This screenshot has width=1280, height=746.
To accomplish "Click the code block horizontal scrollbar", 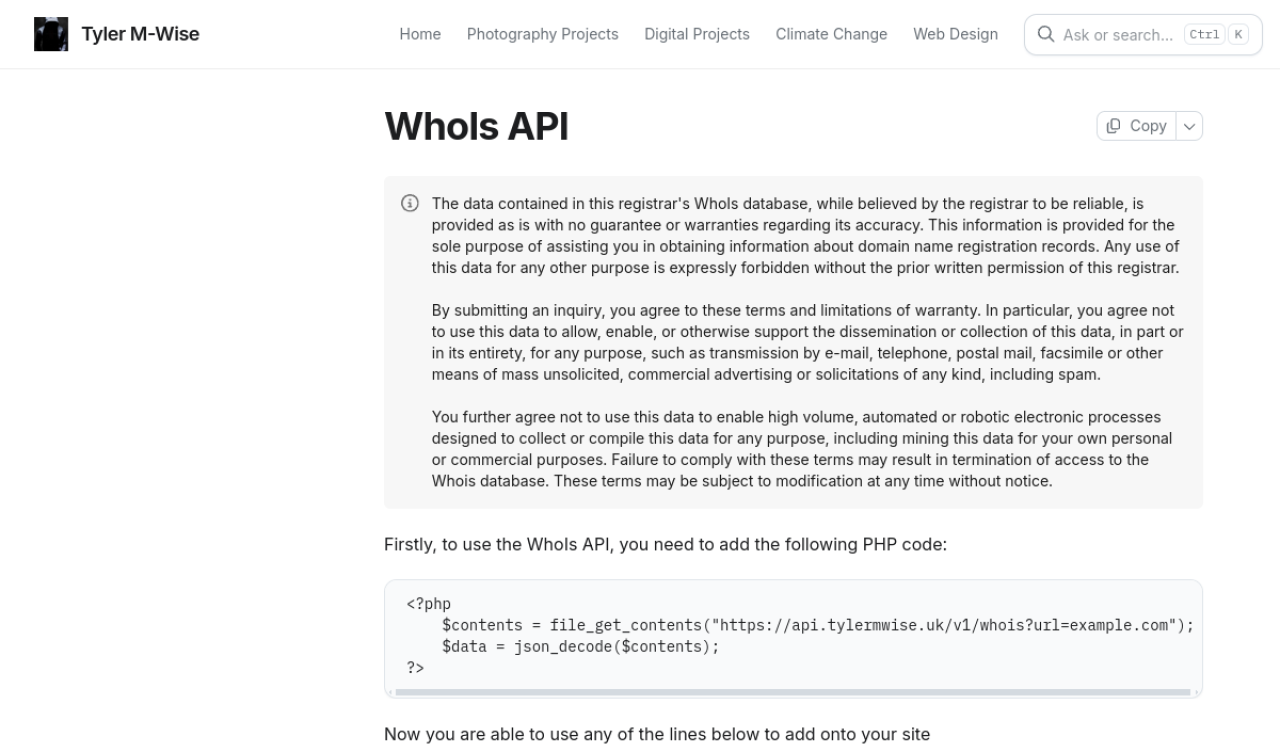I will point(792,692).
